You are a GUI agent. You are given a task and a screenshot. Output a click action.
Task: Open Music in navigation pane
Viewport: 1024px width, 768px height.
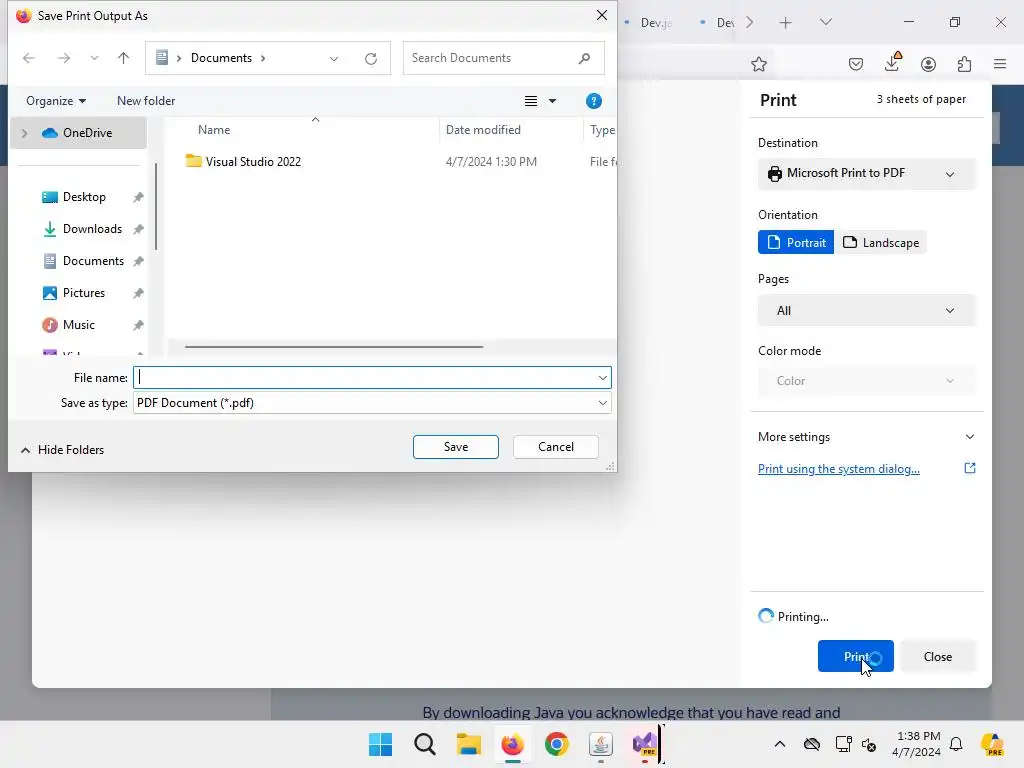pyautogui.click(x=78, y=325)
